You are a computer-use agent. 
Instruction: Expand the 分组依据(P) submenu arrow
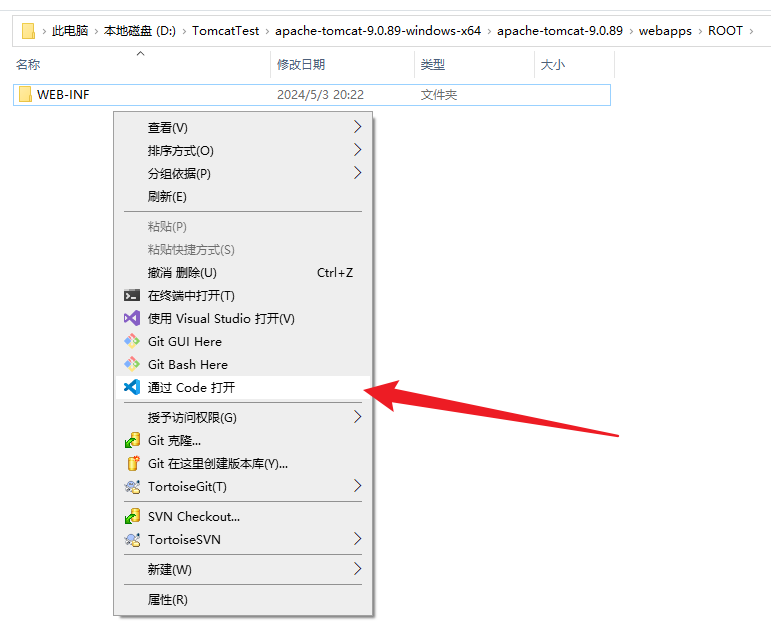coord(357,173)
